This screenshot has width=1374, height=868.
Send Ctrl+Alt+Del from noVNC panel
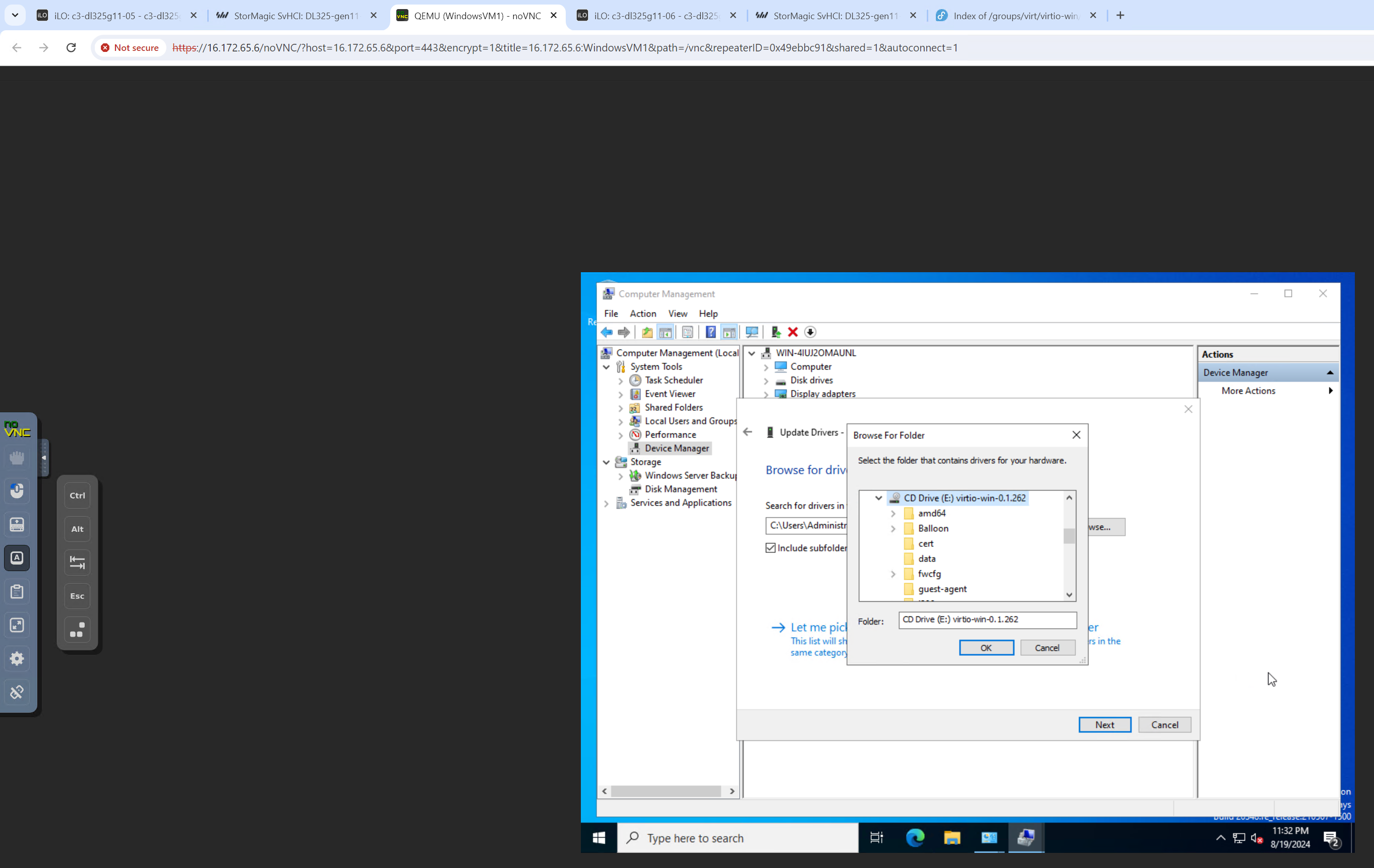78,630
